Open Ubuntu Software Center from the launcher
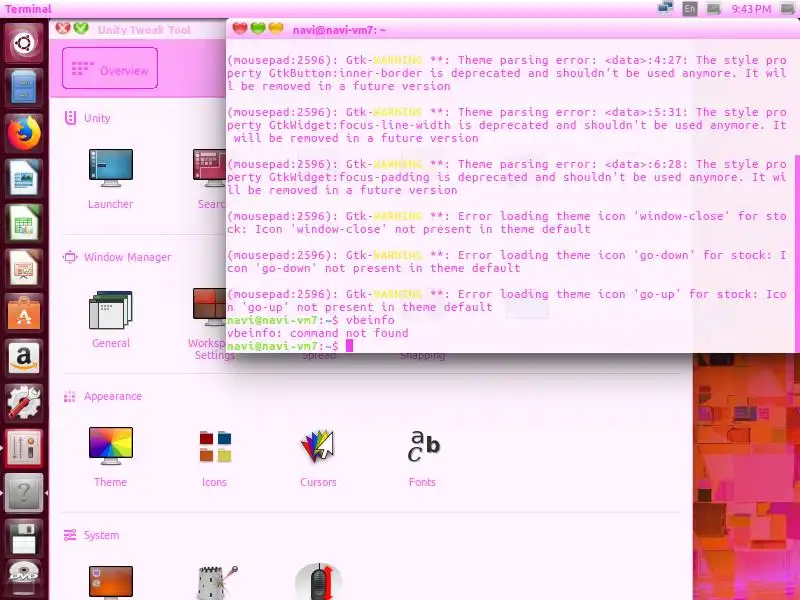 click(24, 313)
